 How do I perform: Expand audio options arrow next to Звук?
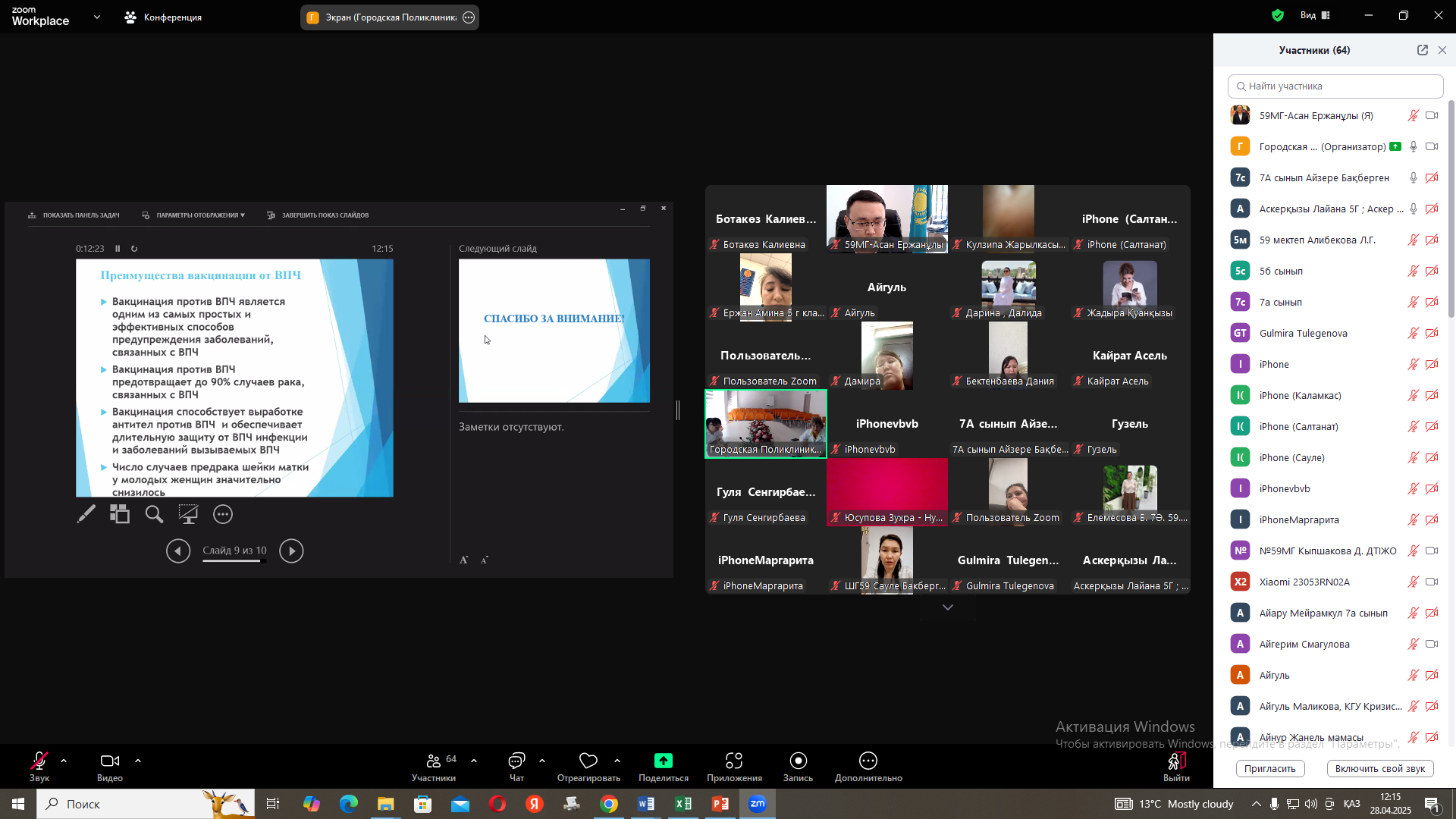coord(64,761)
